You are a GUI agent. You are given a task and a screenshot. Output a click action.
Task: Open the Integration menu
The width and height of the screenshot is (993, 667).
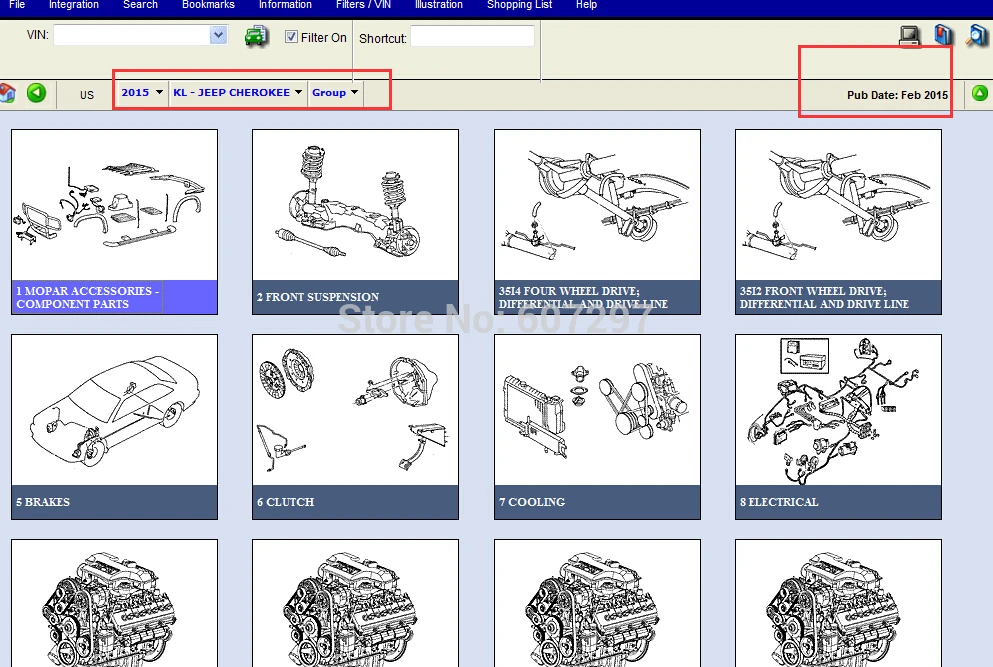73,5
